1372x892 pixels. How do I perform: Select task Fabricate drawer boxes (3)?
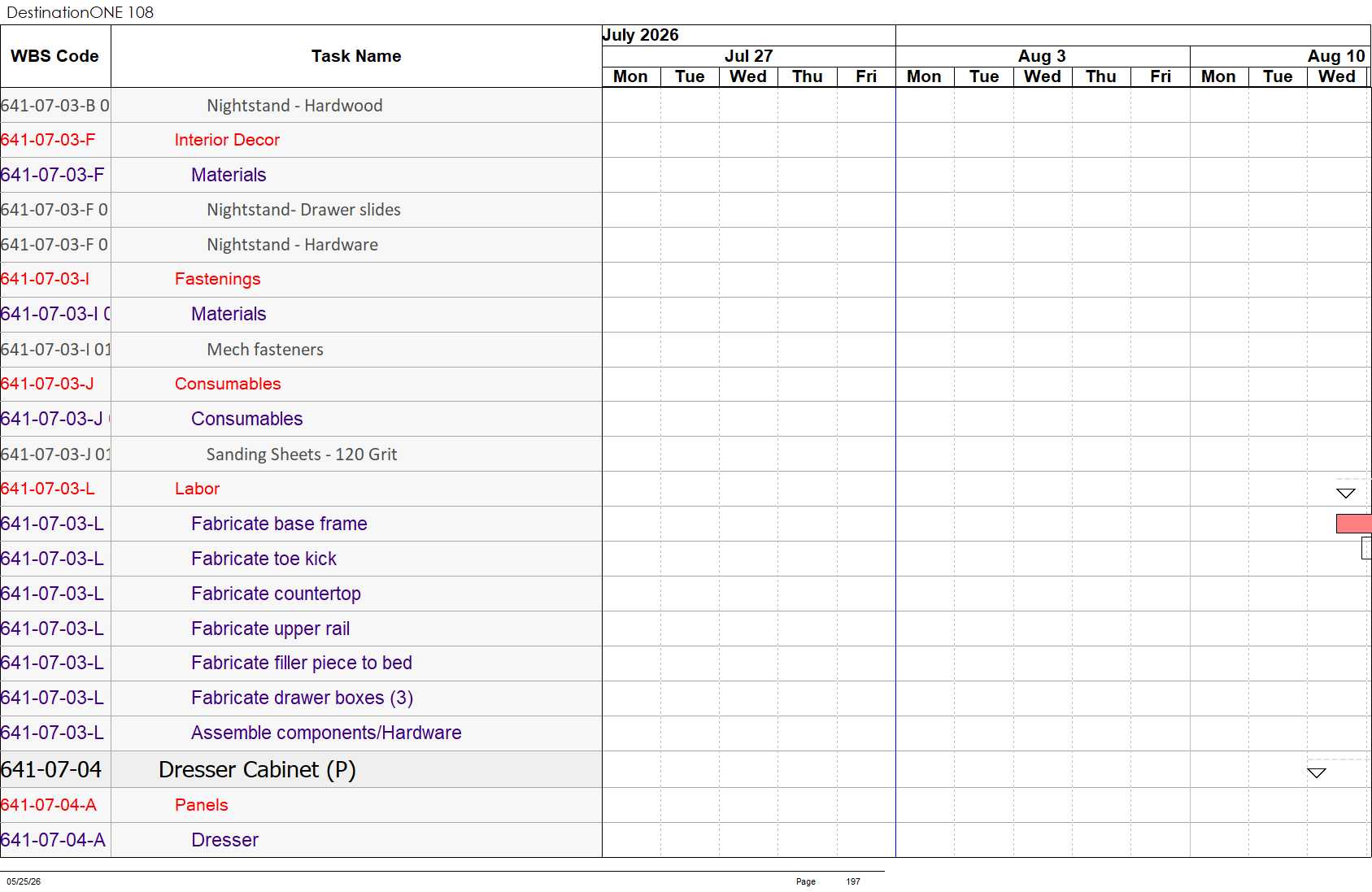coord(302,698)
